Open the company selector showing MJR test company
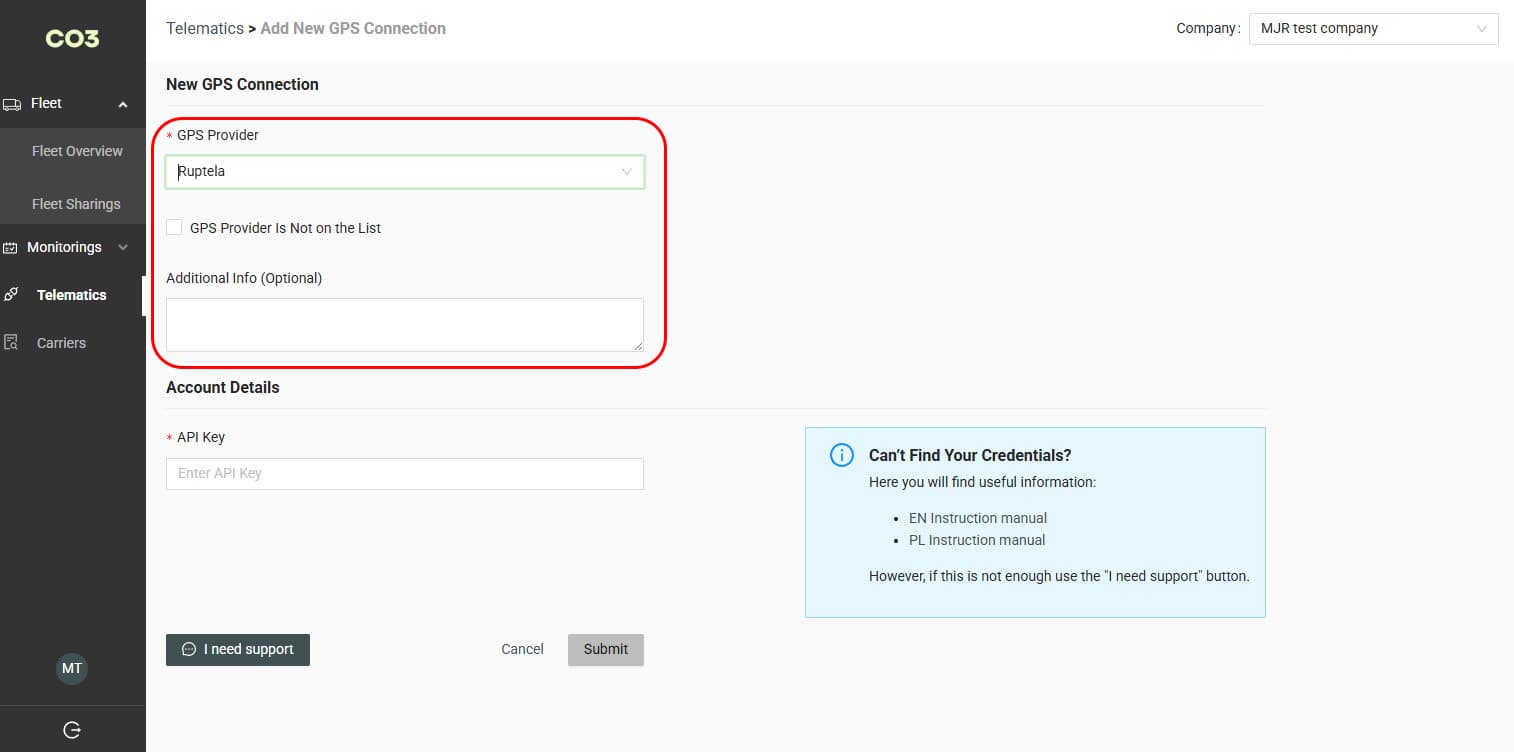The width and height of the screenshot is (1514, 752). [1373, 29]
